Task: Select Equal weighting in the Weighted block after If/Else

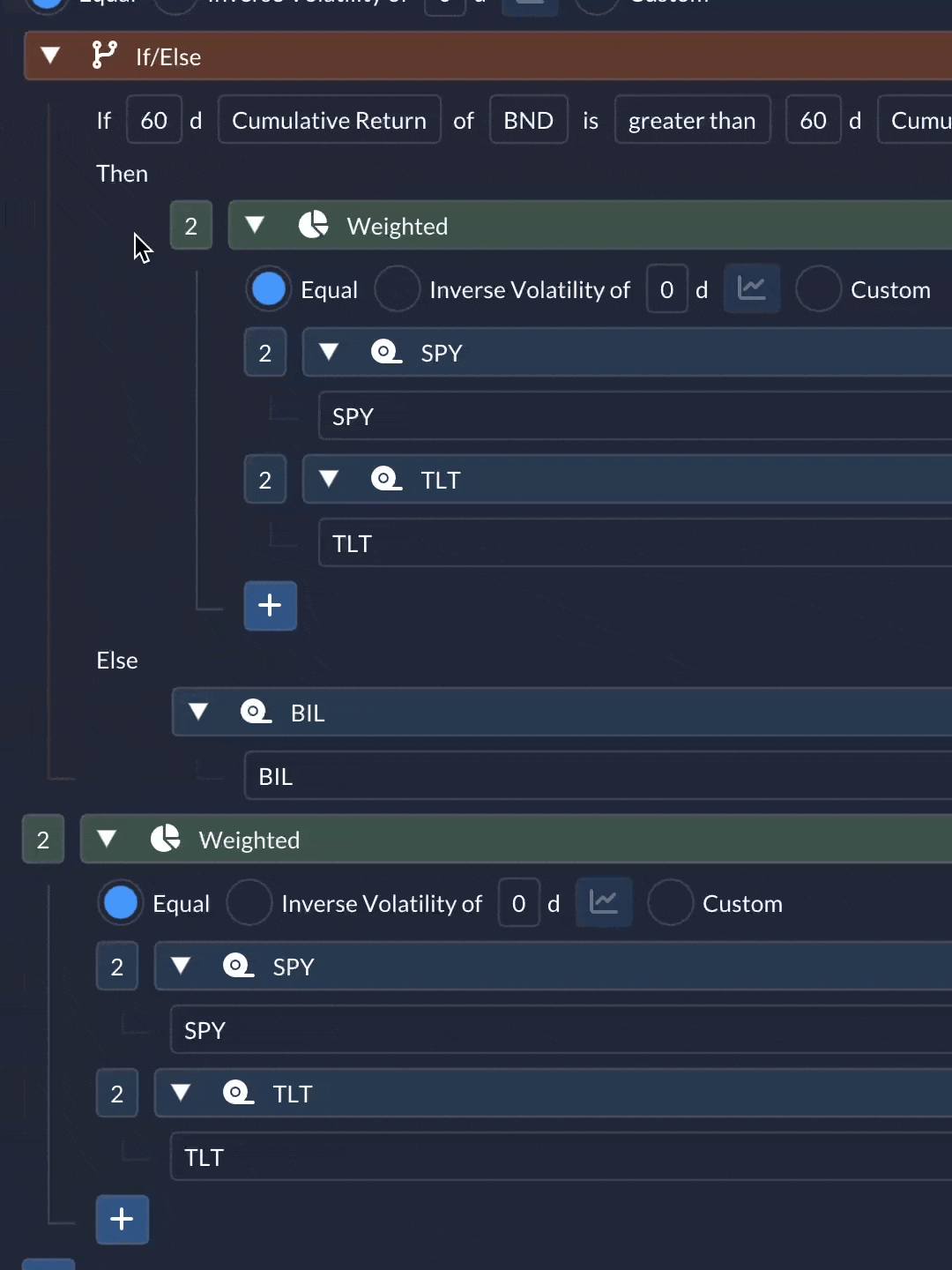Action: pos(120,903)
